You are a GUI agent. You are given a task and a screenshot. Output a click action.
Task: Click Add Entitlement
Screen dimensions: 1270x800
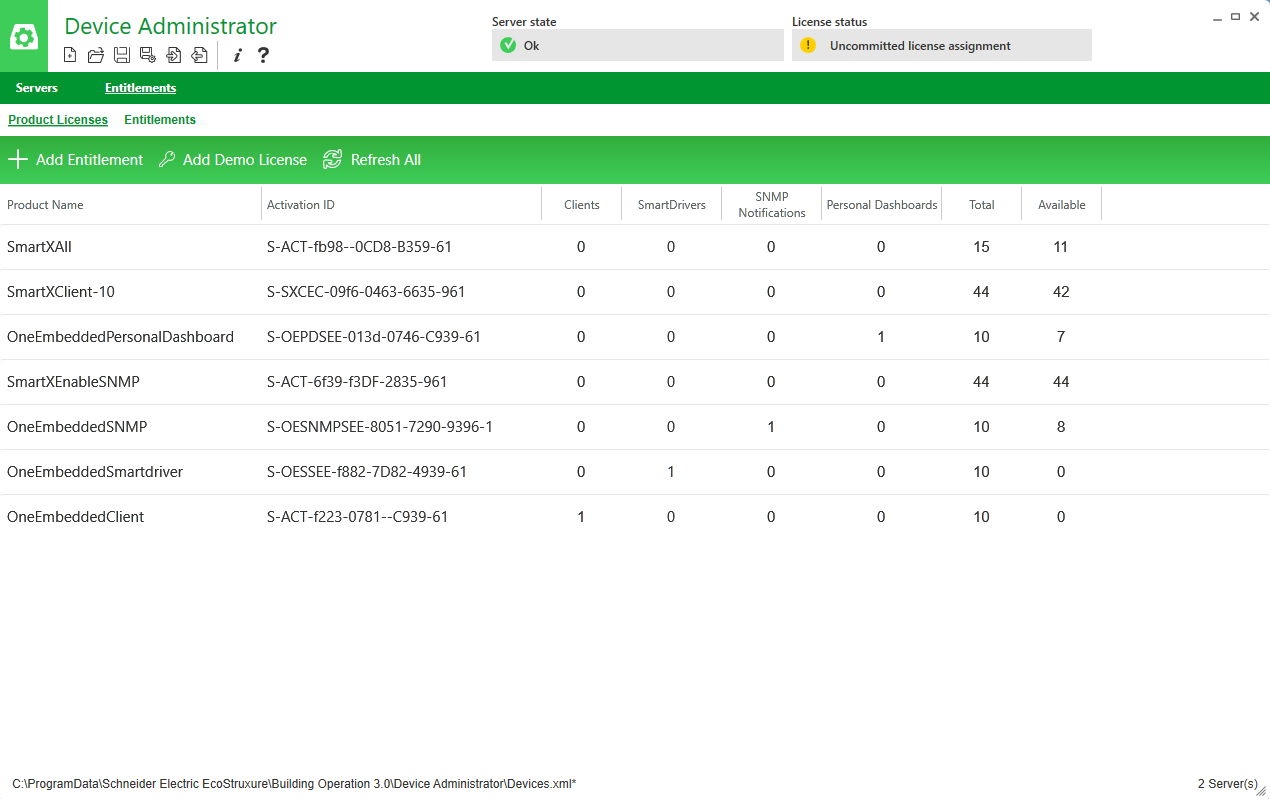[76, 159]
